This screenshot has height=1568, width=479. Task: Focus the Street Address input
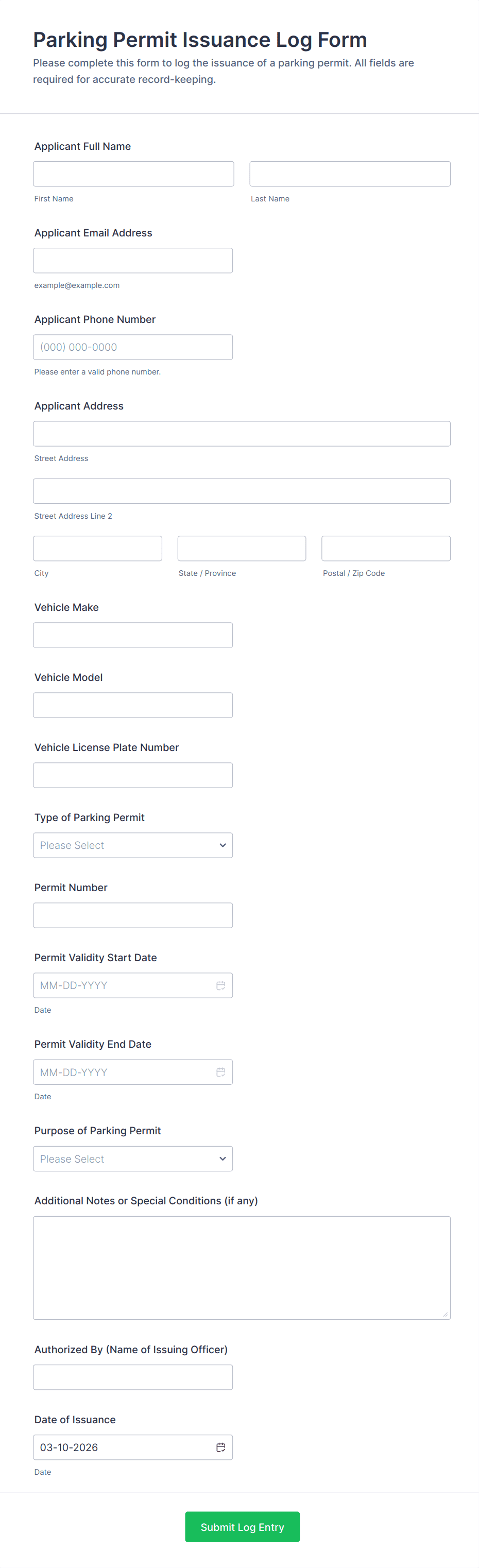(242, 434)
